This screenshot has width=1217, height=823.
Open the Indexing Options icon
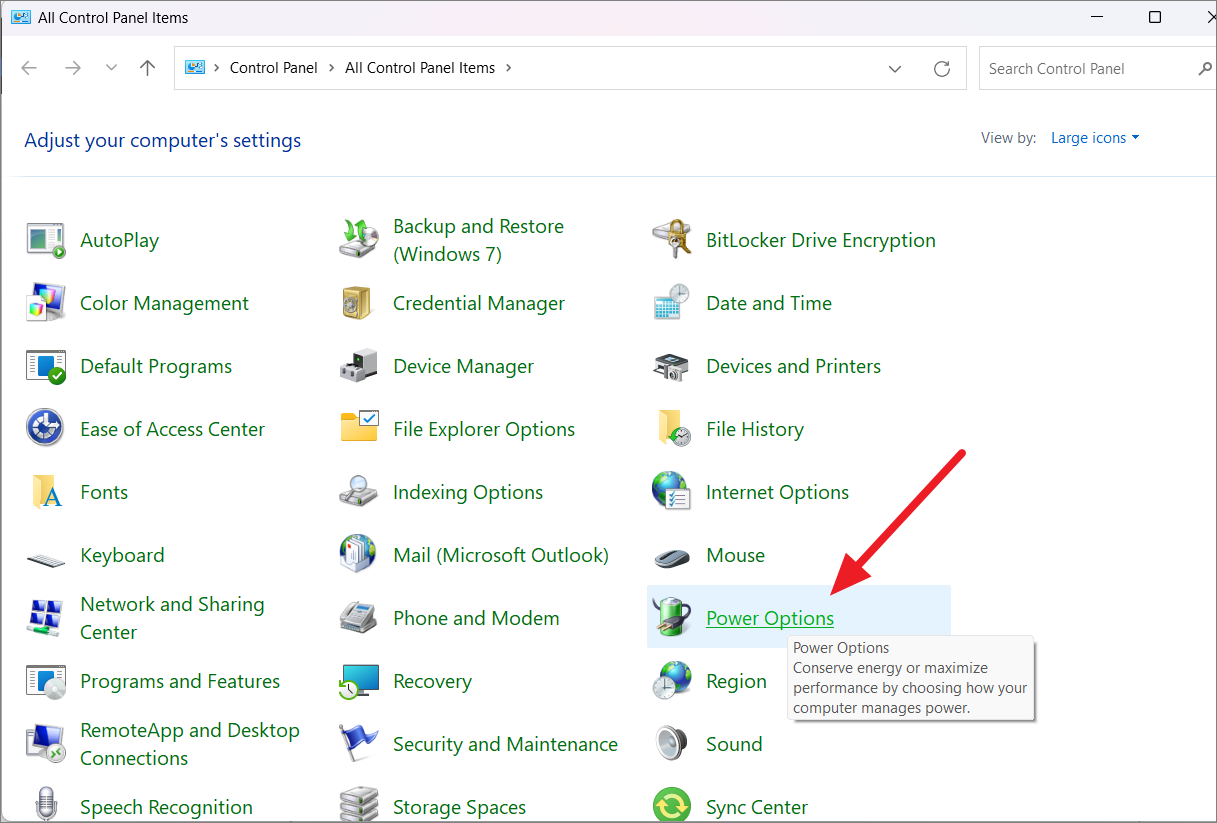(x=358, y=492)
